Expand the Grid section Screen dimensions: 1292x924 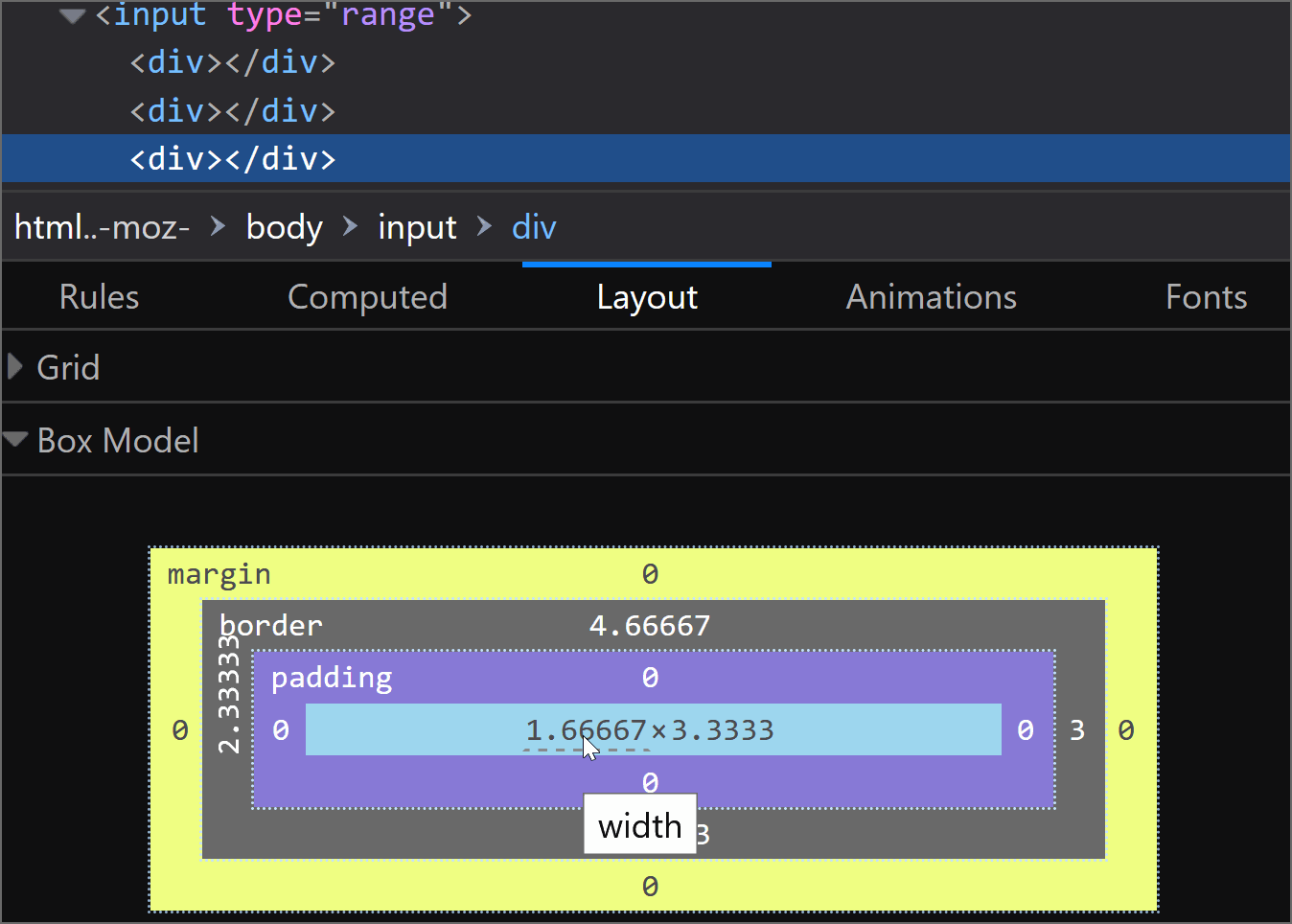coord(15,367)
